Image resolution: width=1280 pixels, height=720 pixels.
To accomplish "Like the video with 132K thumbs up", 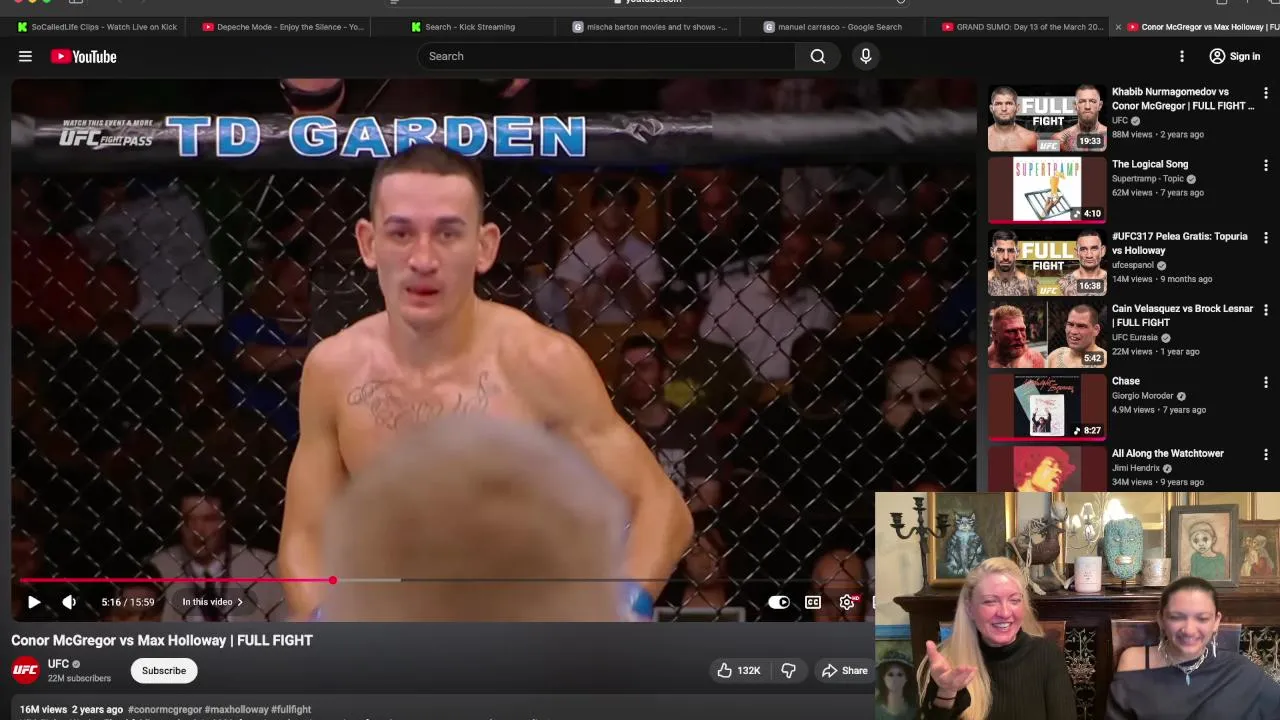I will (737, 671).
